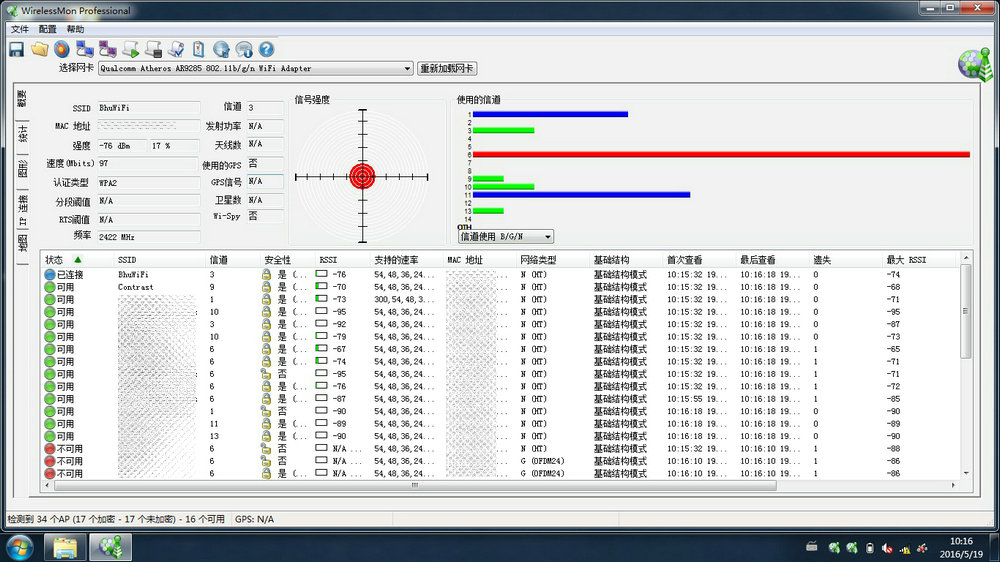The height and width of the screenshot is (562, 1000).
Task: Sort list by the 状态 column header
Action: [x=77, y=260]
